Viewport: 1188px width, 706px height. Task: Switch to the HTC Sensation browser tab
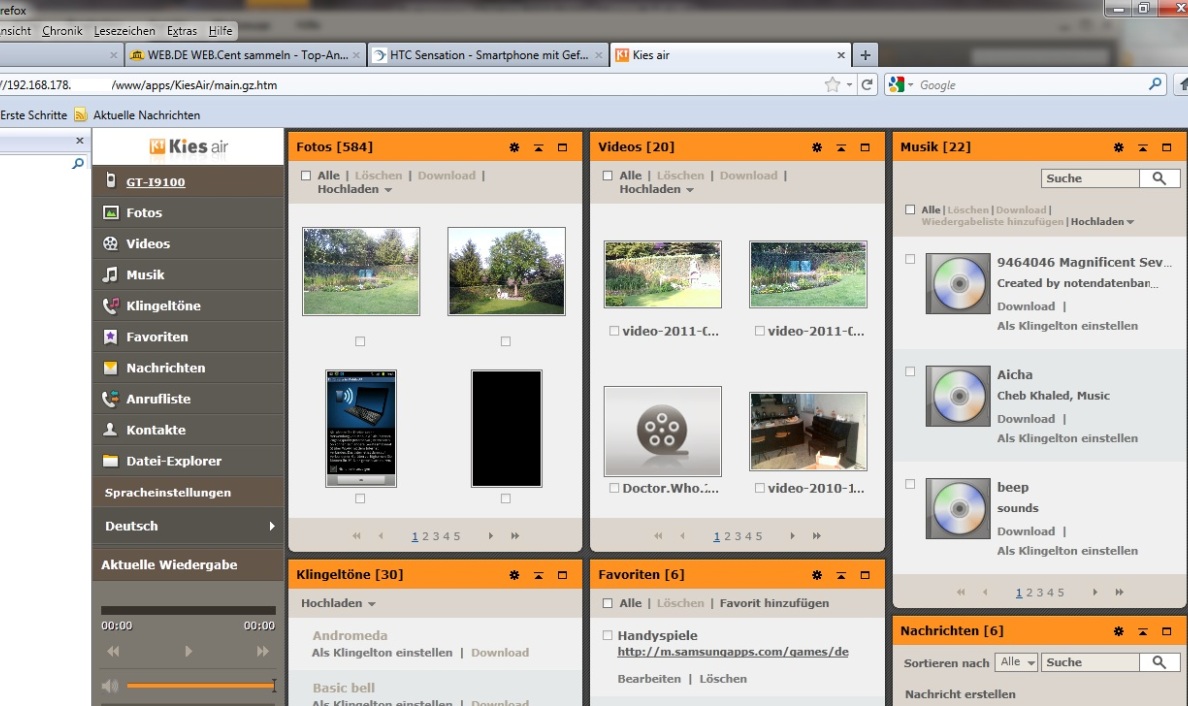(487, 55)
